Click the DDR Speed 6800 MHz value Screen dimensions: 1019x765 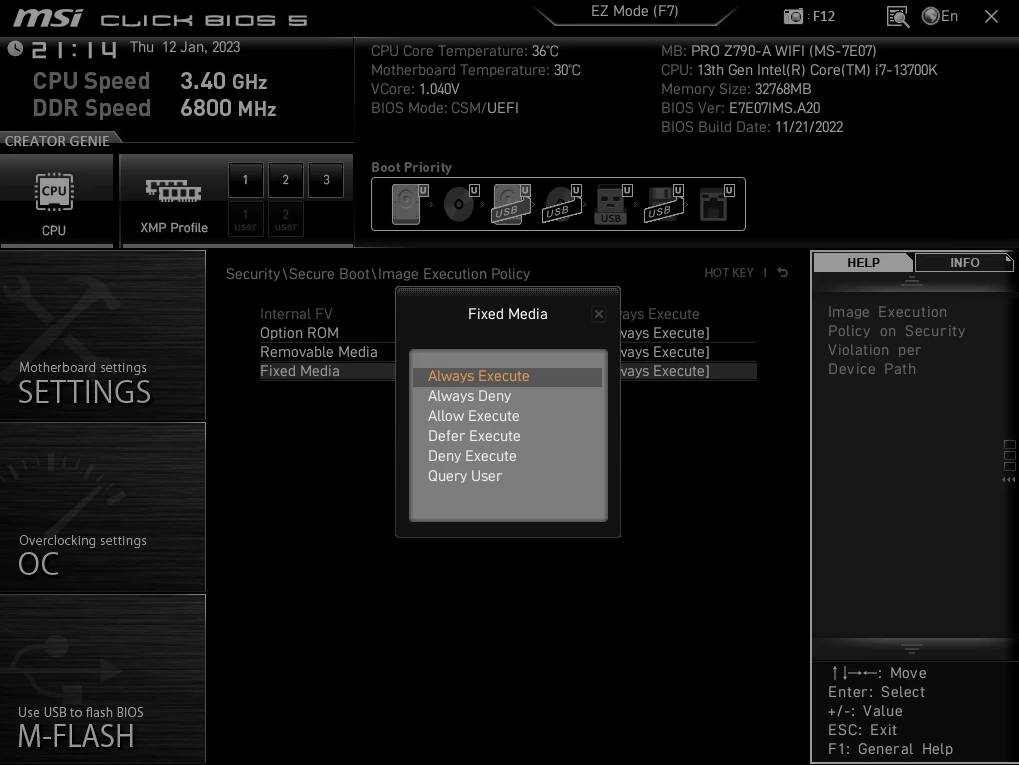[228, 108]
